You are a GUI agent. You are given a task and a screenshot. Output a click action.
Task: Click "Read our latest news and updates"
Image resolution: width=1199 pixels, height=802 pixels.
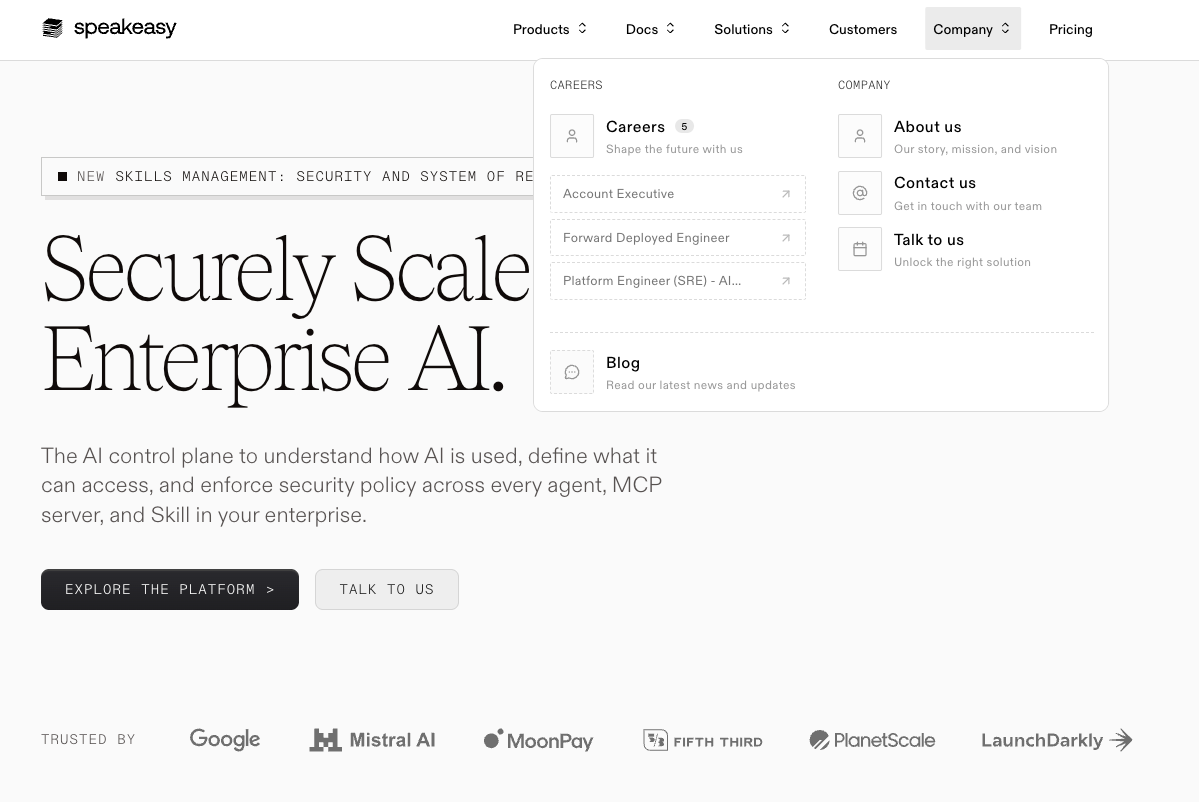[x=700, y=385]
